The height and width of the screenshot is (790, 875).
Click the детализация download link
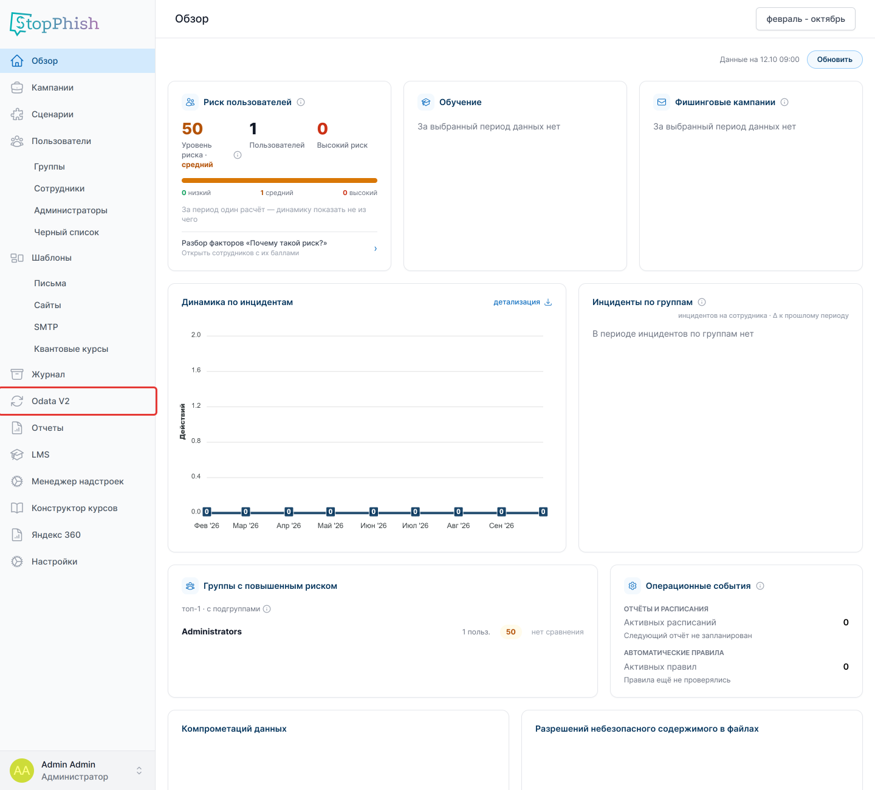coord(522,302)
